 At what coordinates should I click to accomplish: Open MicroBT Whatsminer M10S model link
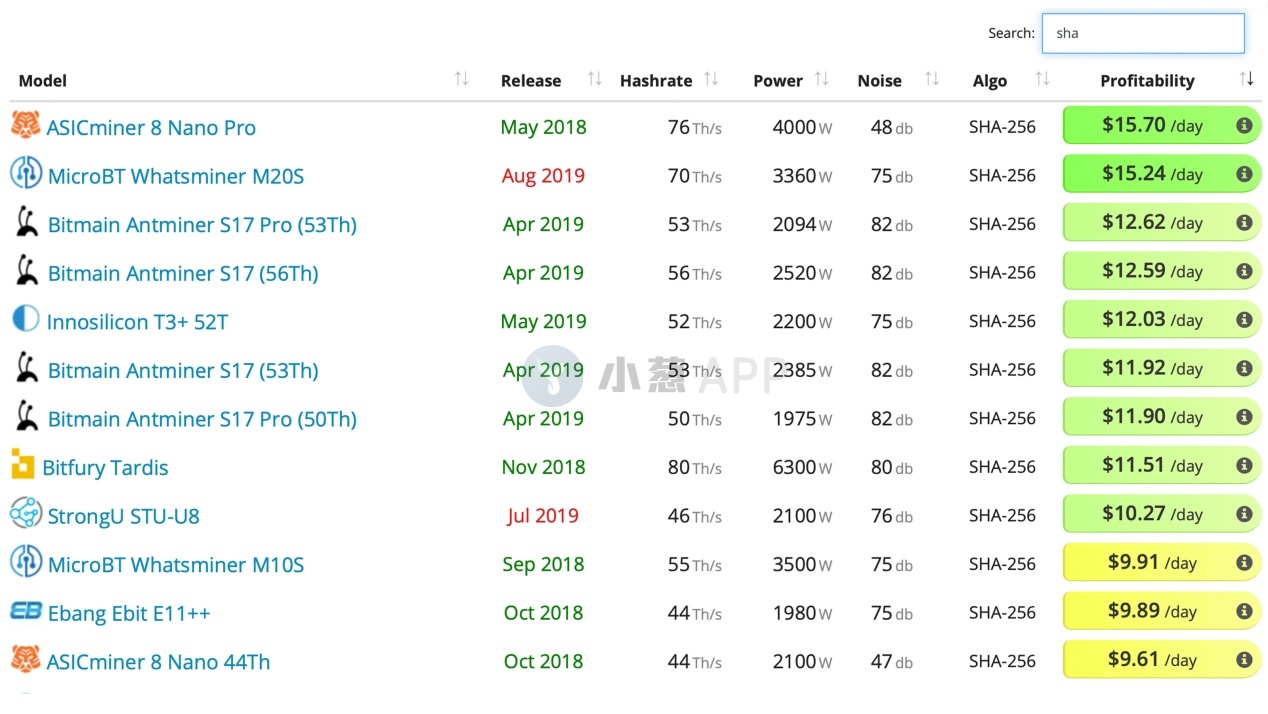(x=176, y=565)
